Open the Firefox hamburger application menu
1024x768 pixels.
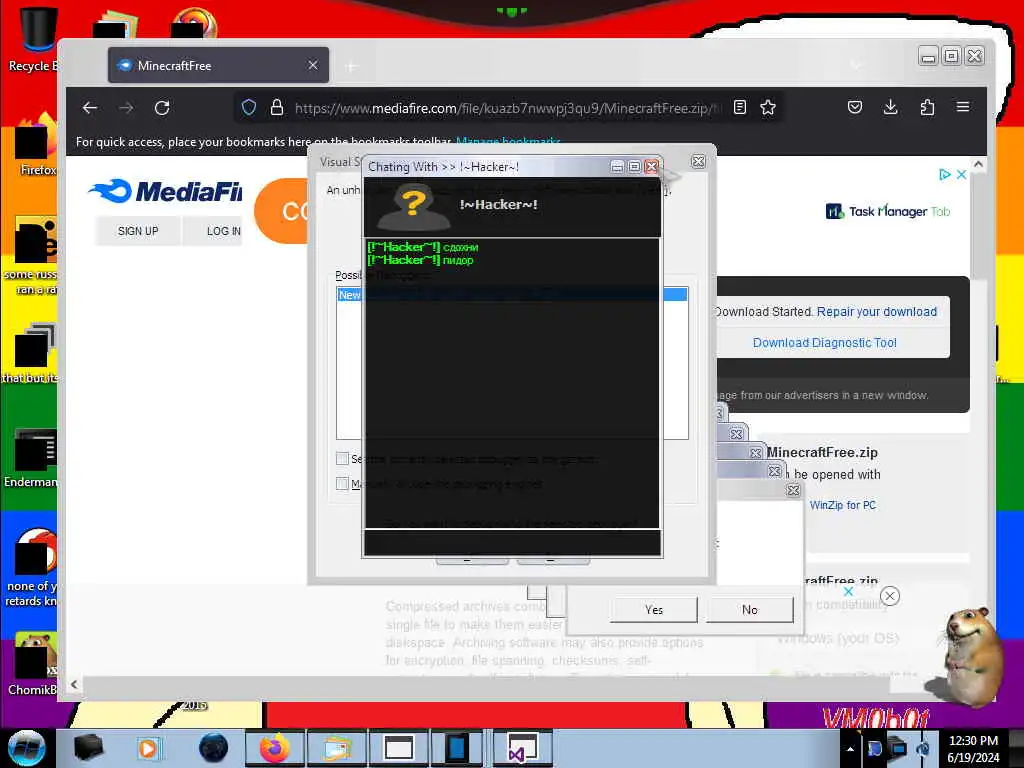pos(963,106)
